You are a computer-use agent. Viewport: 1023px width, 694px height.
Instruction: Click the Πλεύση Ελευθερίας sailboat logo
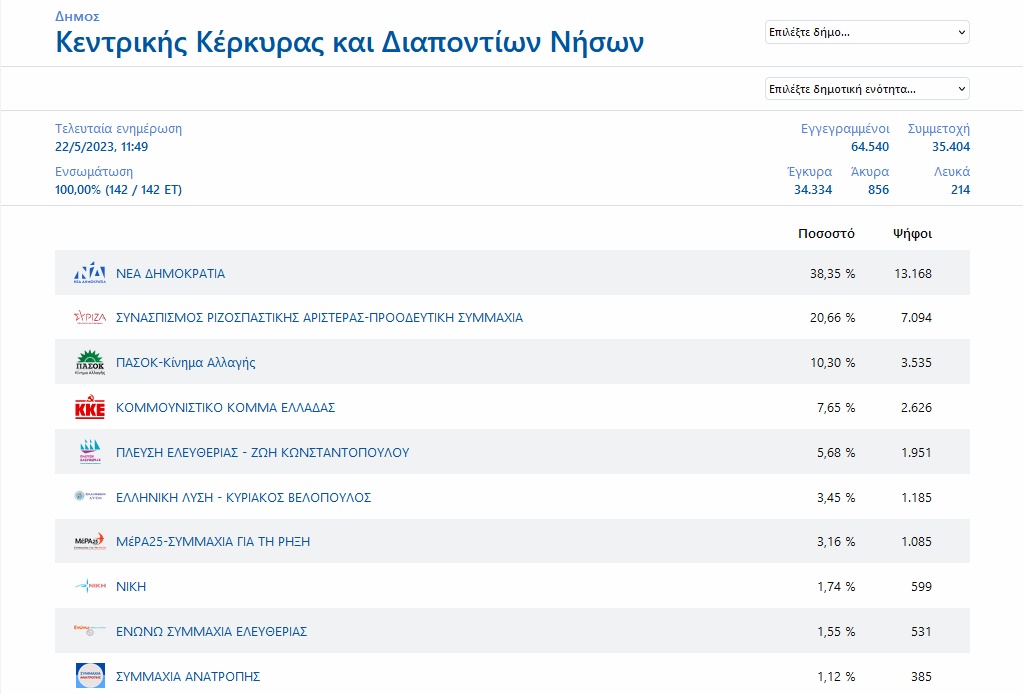(x=90, y=452)
